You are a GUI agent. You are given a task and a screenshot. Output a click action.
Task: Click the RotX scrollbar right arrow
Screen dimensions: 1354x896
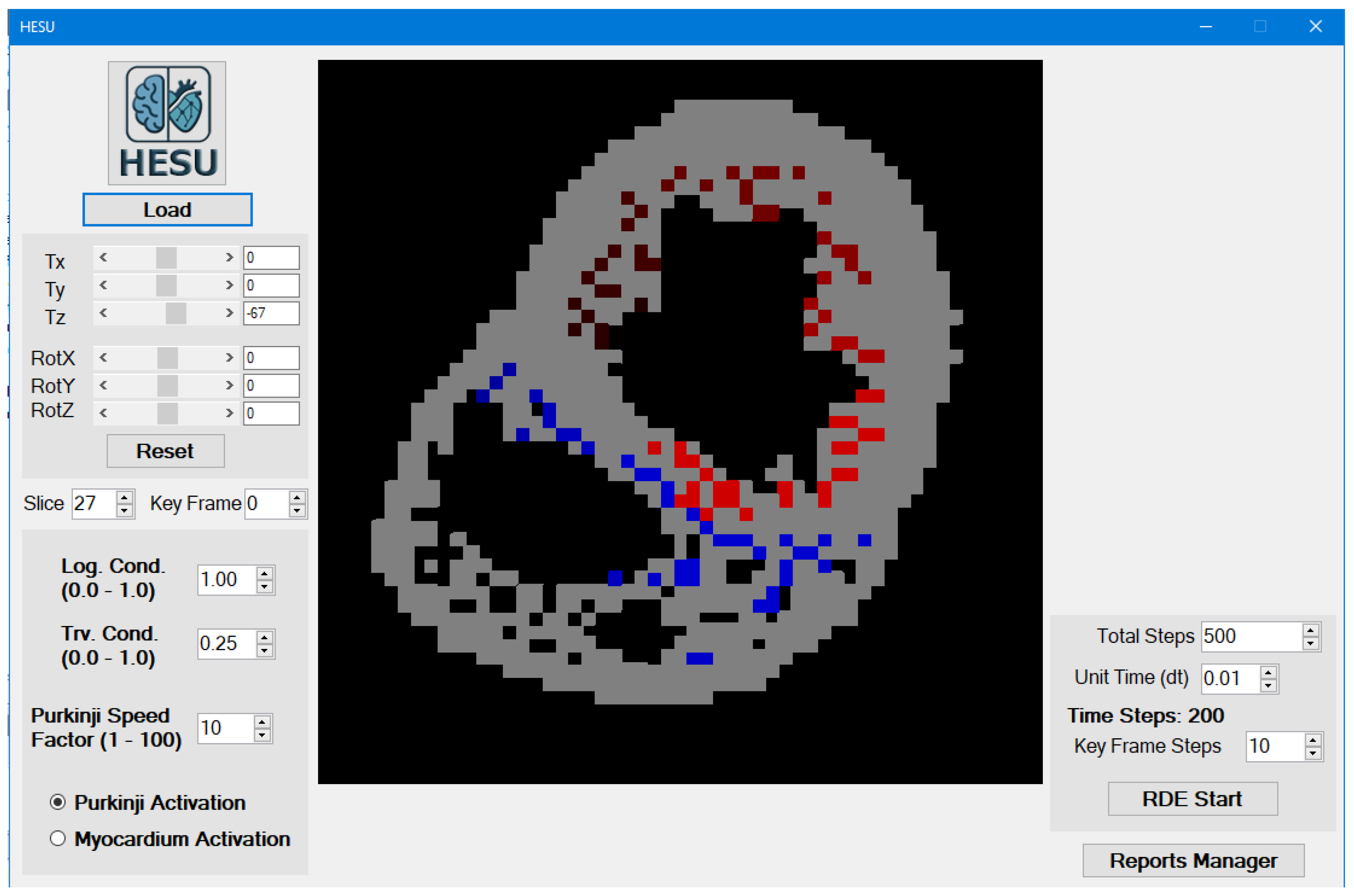click(x=229, y=358)
